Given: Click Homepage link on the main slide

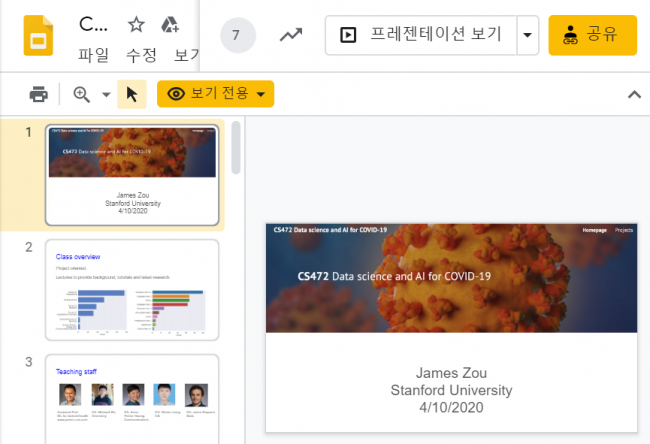Looking at the screenshot, I should (x=594, y=230).
